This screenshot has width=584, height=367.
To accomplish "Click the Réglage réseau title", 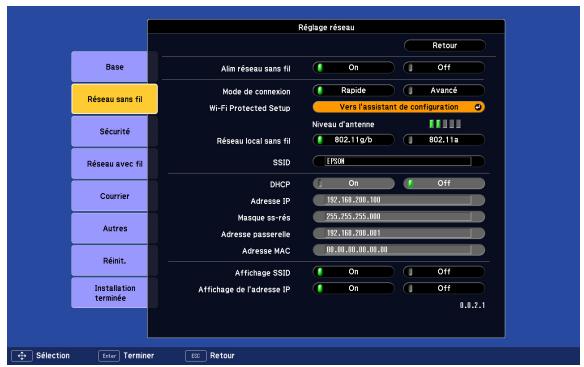I will (x=326, y=27).
